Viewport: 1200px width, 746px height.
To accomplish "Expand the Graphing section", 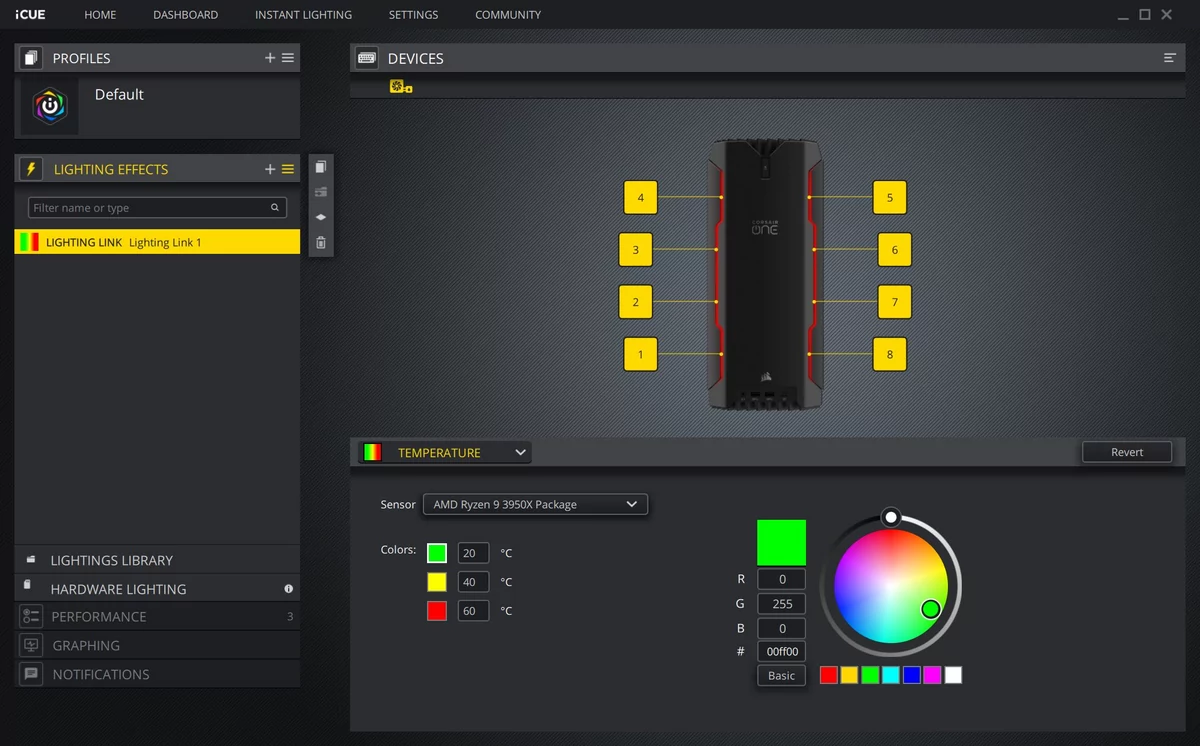I will [x=157, y=646].
